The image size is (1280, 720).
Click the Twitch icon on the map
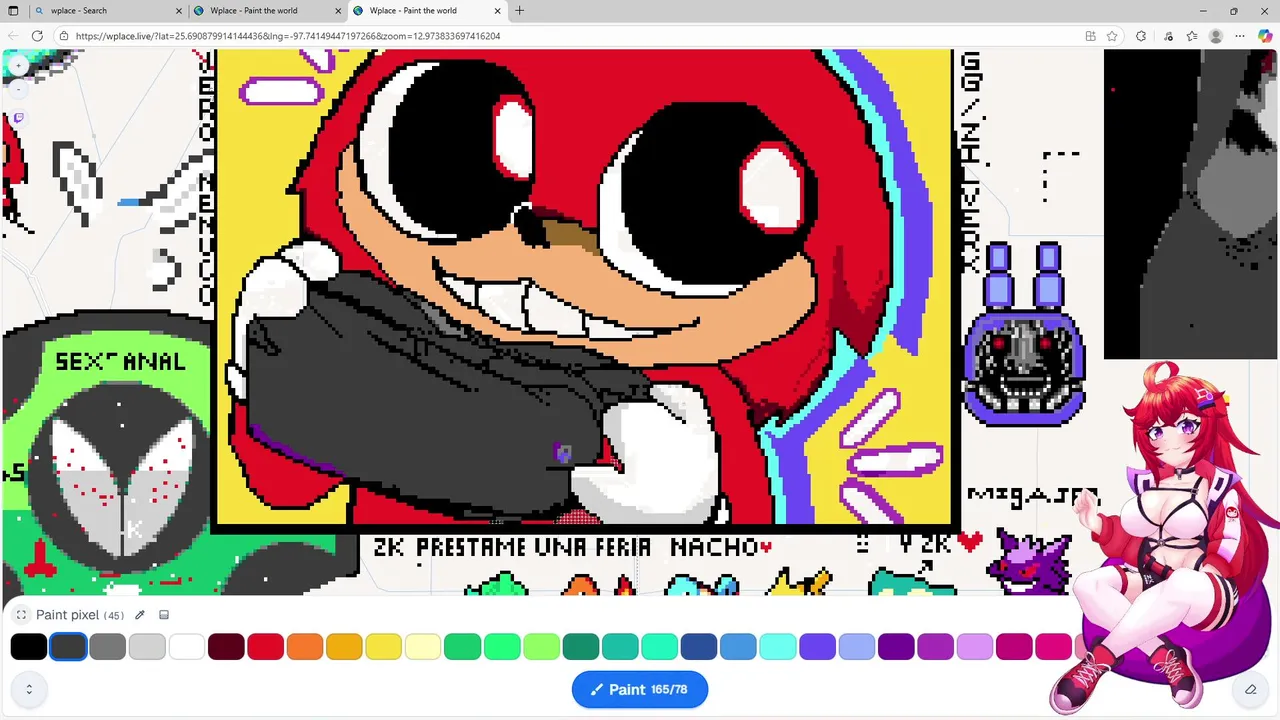click(18, 117)
